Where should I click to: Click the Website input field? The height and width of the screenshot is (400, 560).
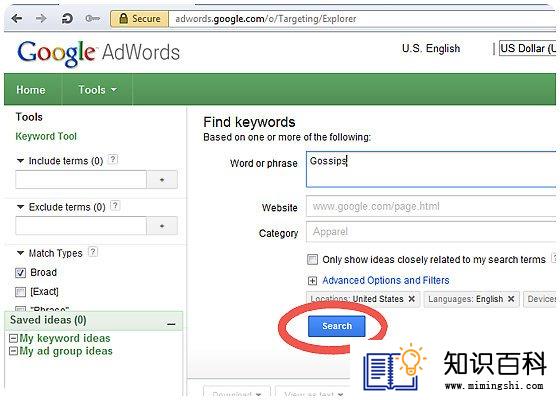[431, 206]
